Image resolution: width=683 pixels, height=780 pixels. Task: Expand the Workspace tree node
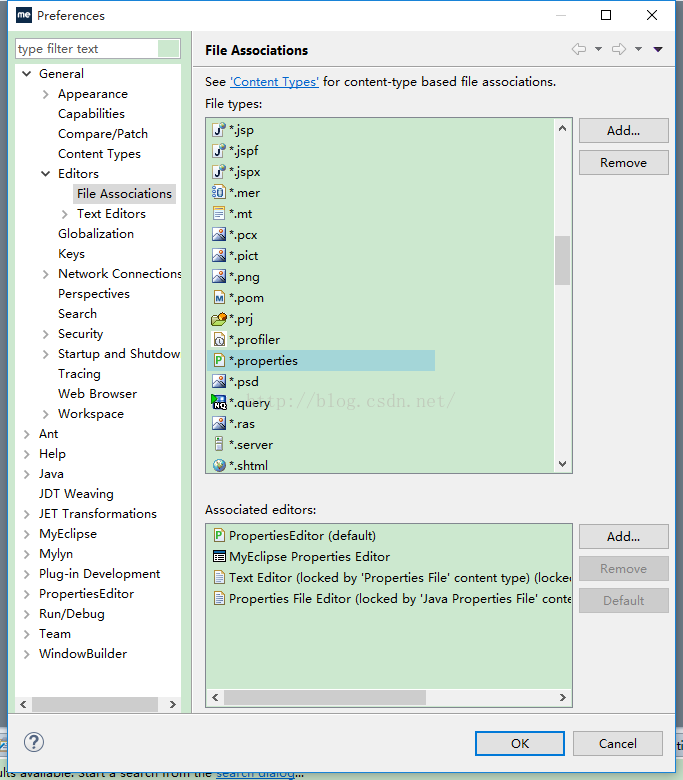[46, 414]
